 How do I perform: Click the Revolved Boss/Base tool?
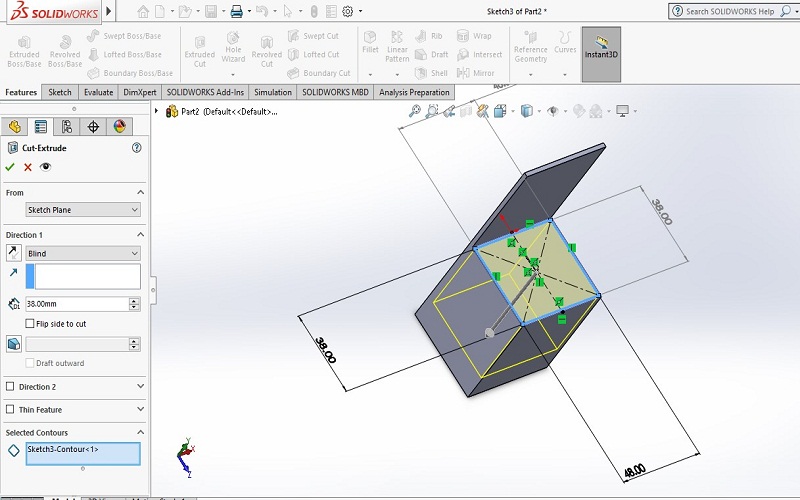click(65, 52)
